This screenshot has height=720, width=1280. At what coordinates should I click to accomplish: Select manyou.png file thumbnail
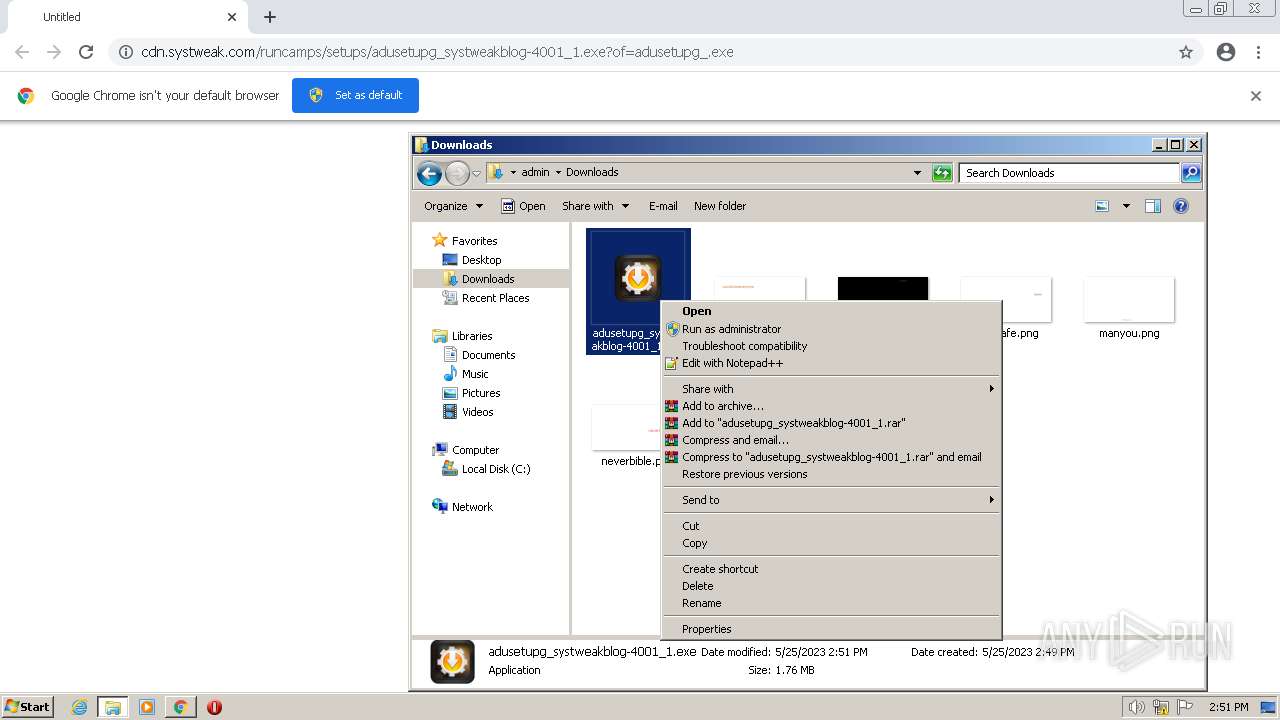[1129, 300]
